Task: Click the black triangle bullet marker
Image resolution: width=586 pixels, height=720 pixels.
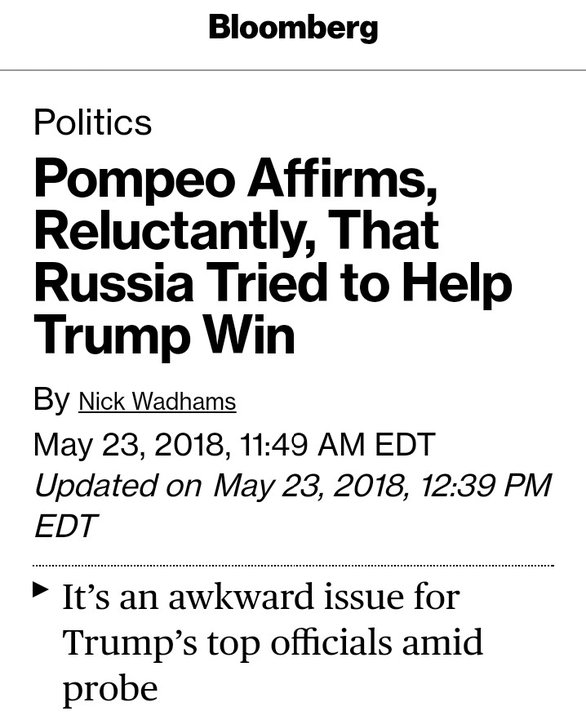Action: coord(41,589)
